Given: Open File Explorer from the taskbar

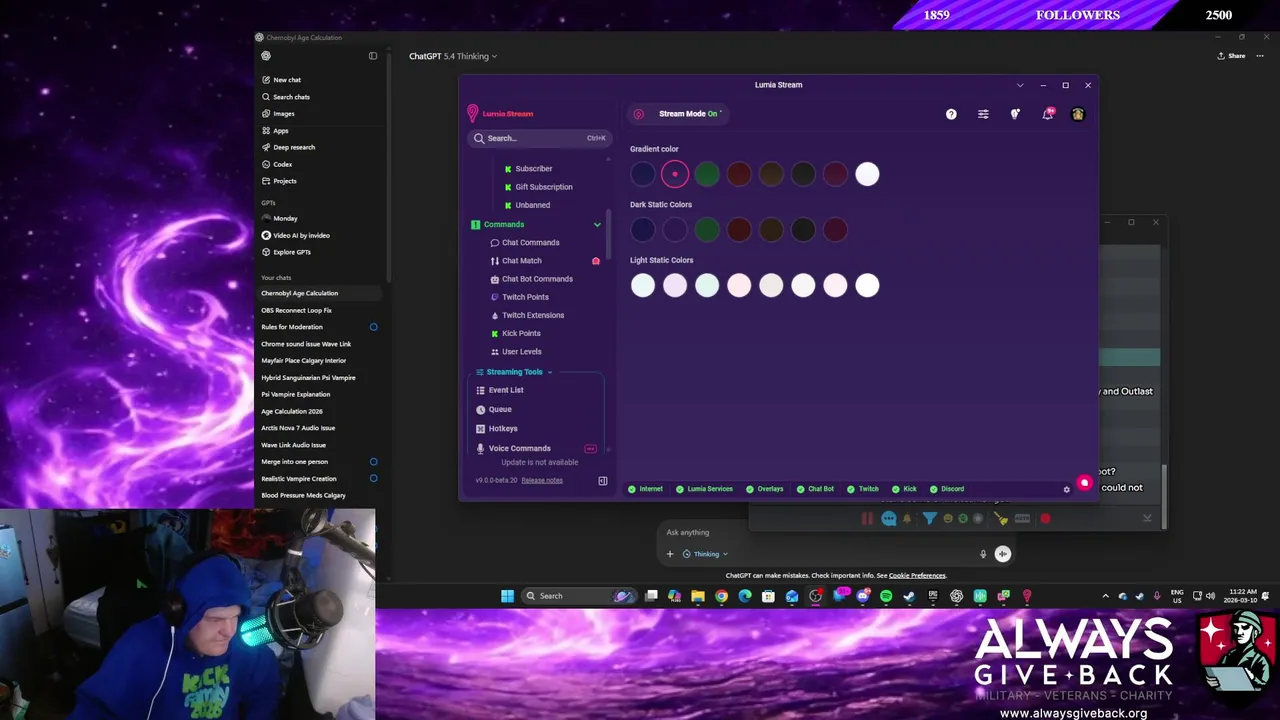Looking at the screenshot, I should point(698,596).
